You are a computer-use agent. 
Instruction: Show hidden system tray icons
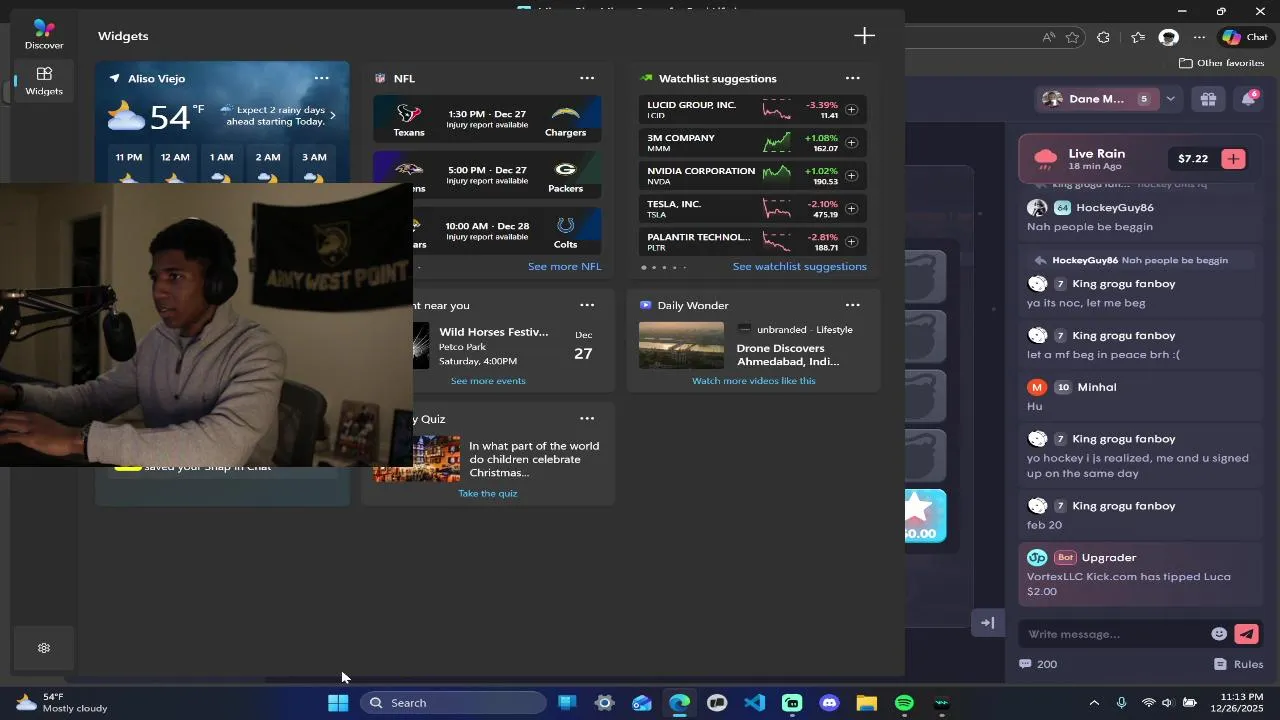point(1094,703)
